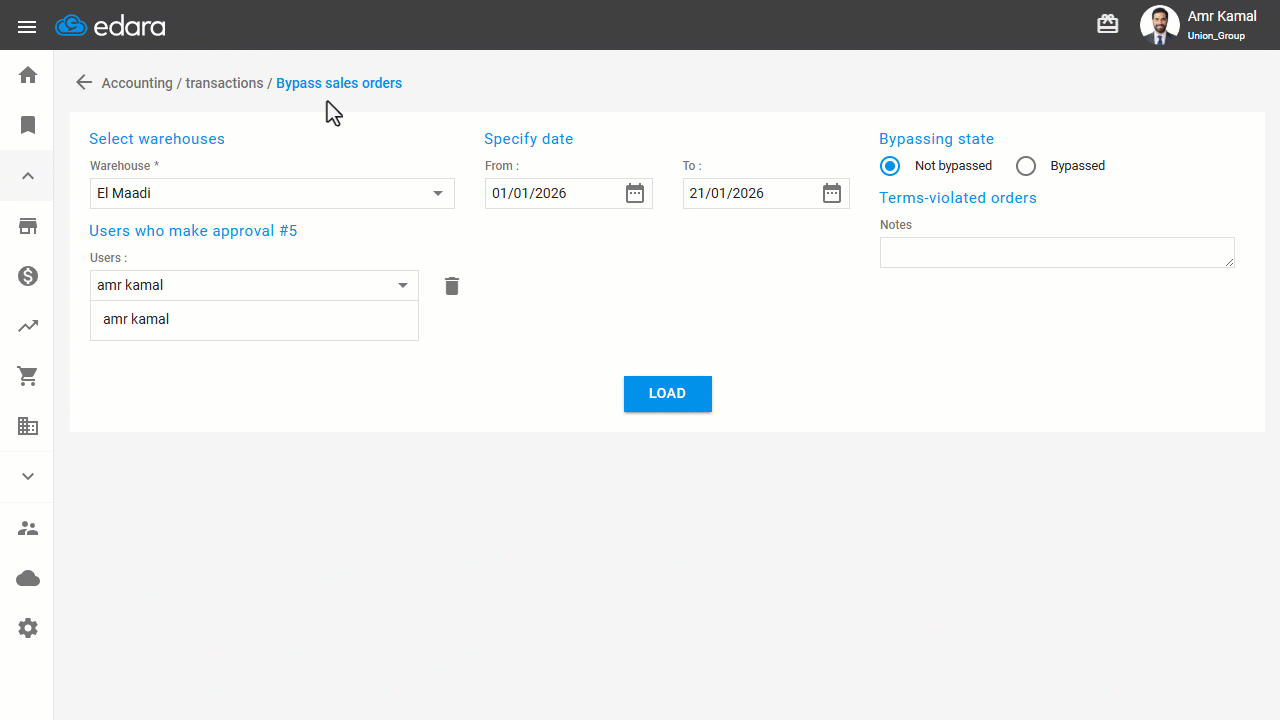Viewport: 1280px width, 720px height.
Task: Select the Bypassed radio button
Action: [x=1026, y=166]
